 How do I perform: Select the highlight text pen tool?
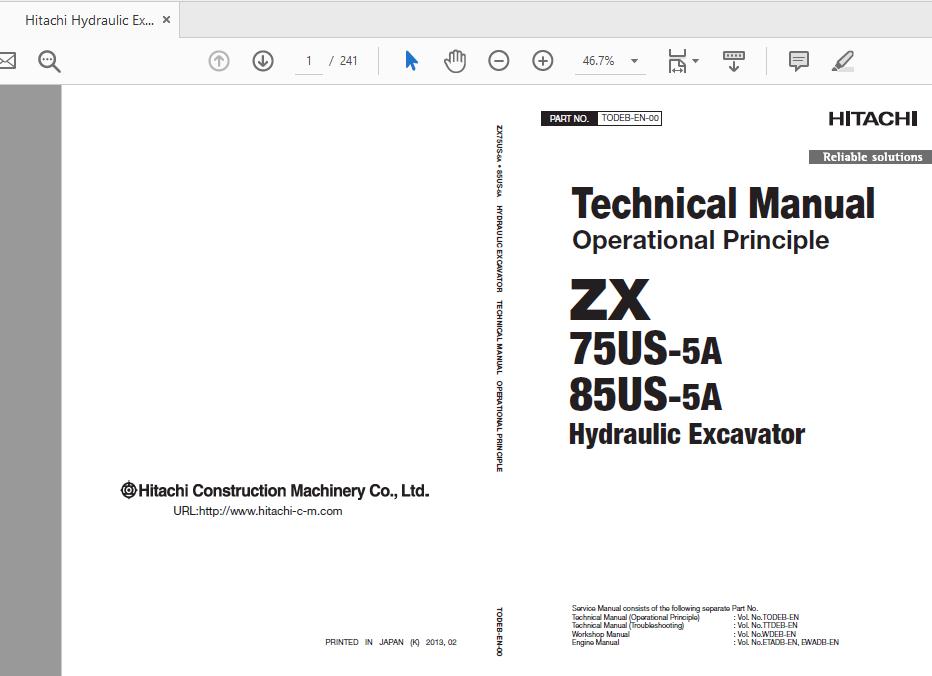pyautogui.click(x=843, y=61)
